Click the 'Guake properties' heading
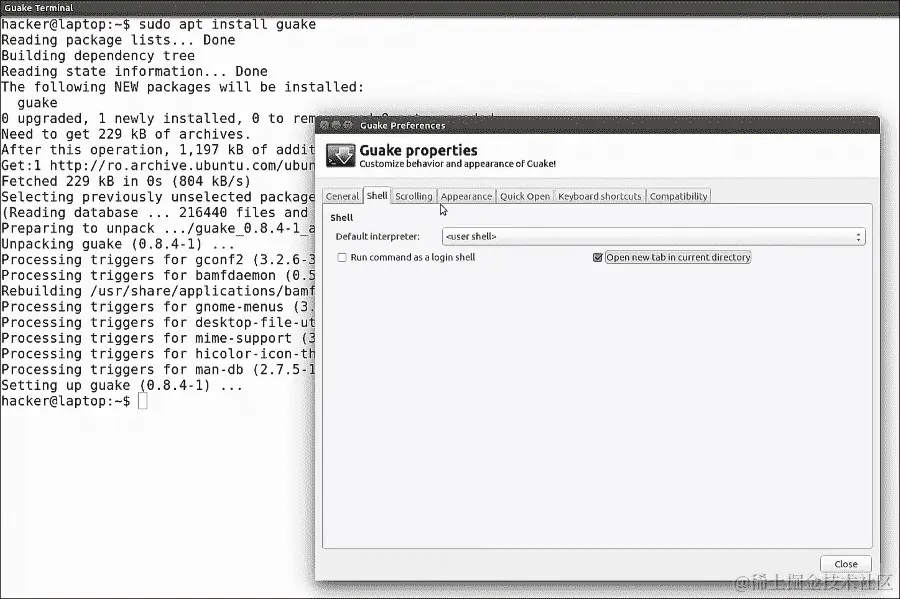This screenshot has height=599, width=900. pyautogui.click(x=418, y=150)
